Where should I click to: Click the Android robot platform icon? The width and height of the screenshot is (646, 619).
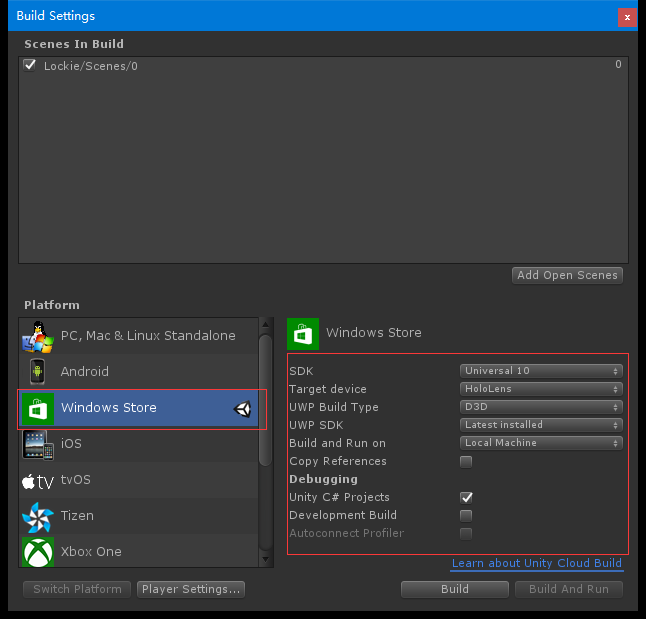click(37, 372)
